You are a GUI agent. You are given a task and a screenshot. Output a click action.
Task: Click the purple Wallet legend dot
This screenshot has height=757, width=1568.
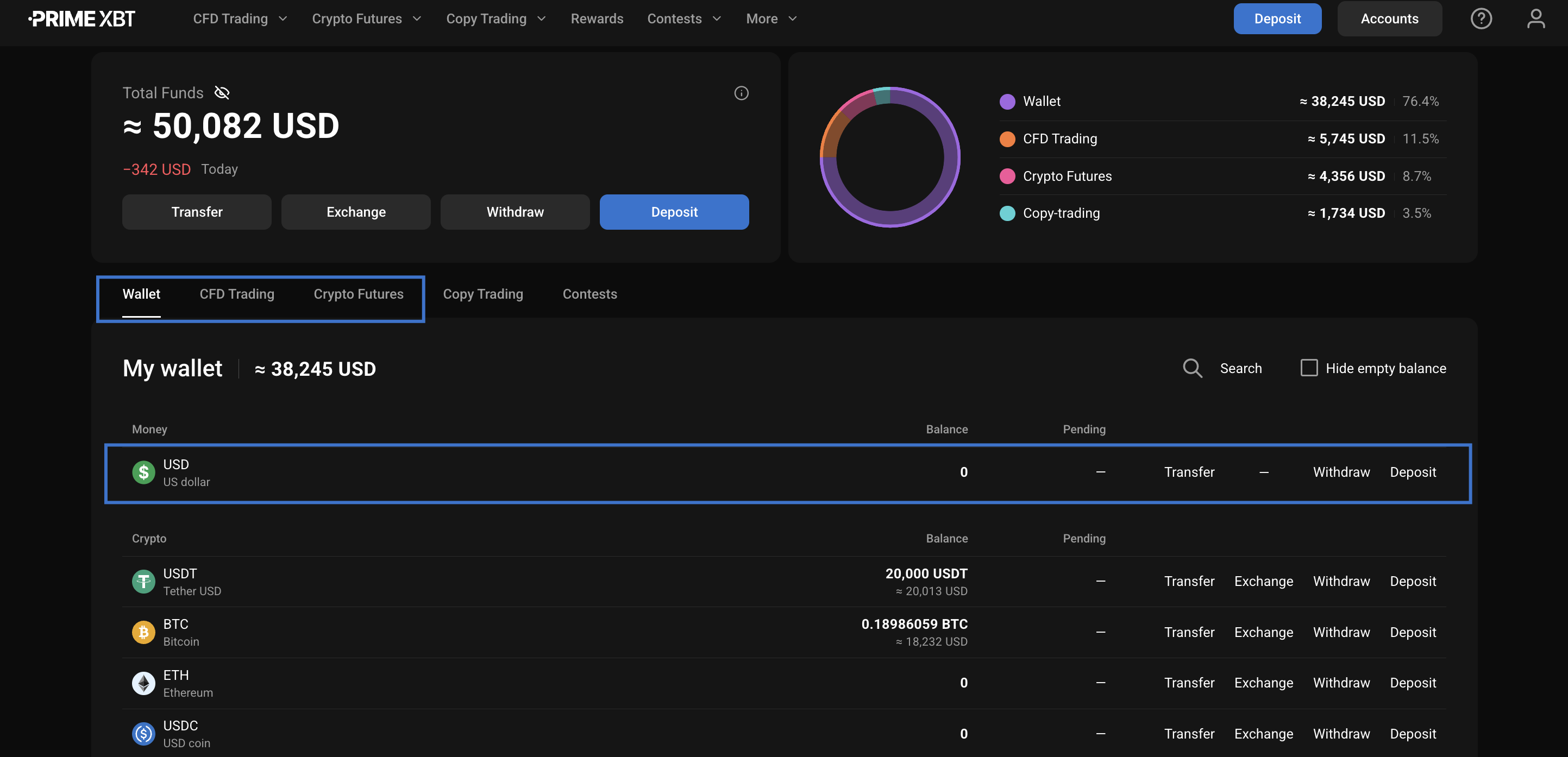(1007, 102)
